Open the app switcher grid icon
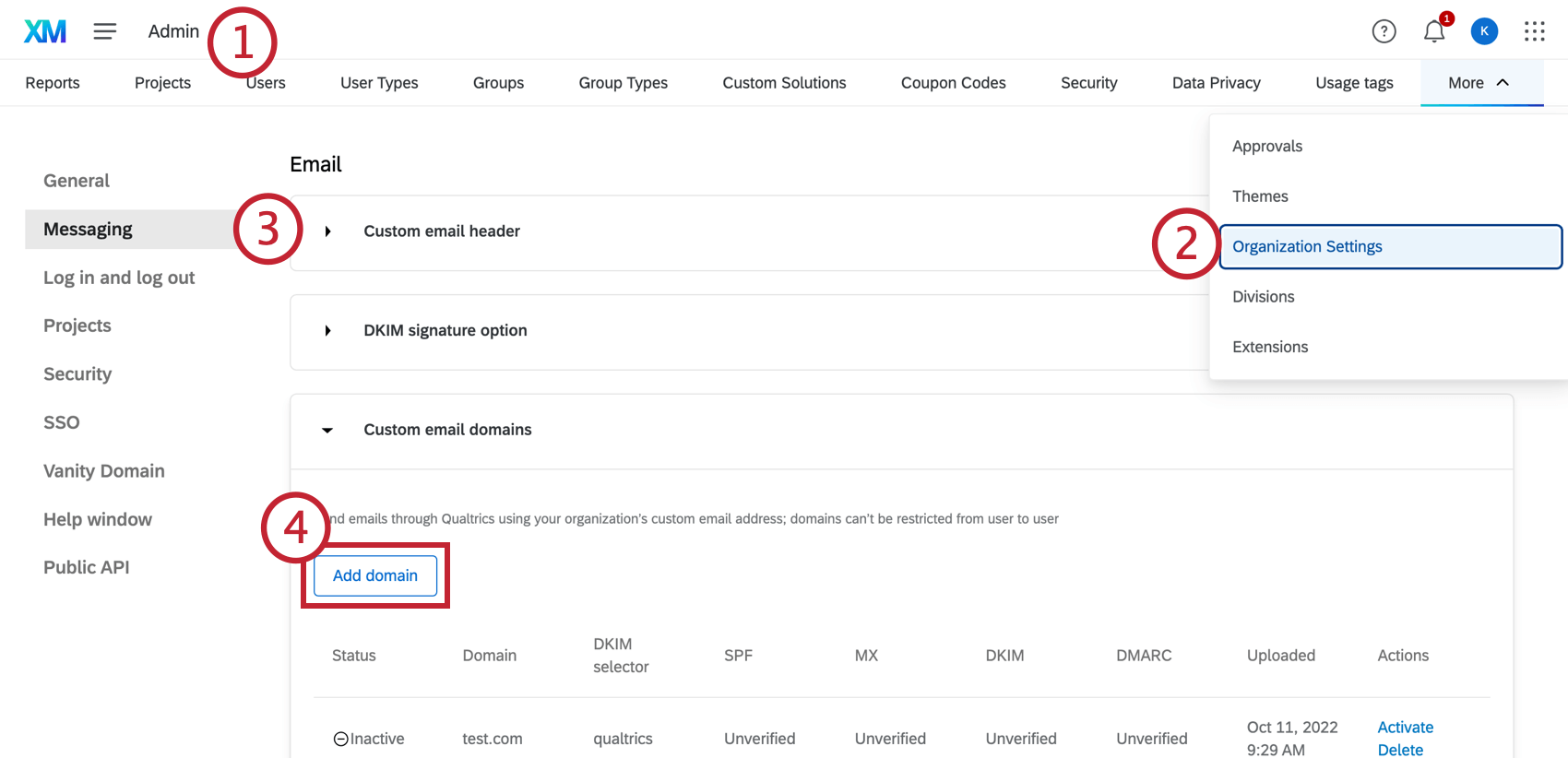Image resolution: width=1568 pixels, height=758 pixels. pyautogui.click(x=1535, y=31)
